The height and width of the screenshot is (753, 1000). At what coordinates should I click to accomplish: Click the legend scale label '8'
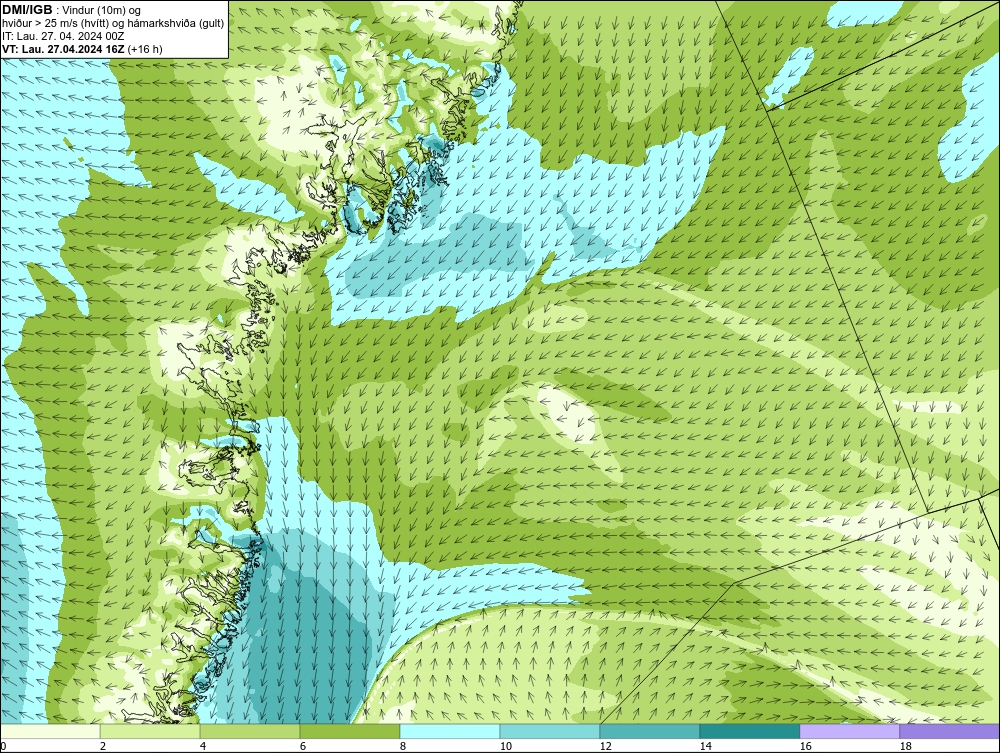point(402,747)
